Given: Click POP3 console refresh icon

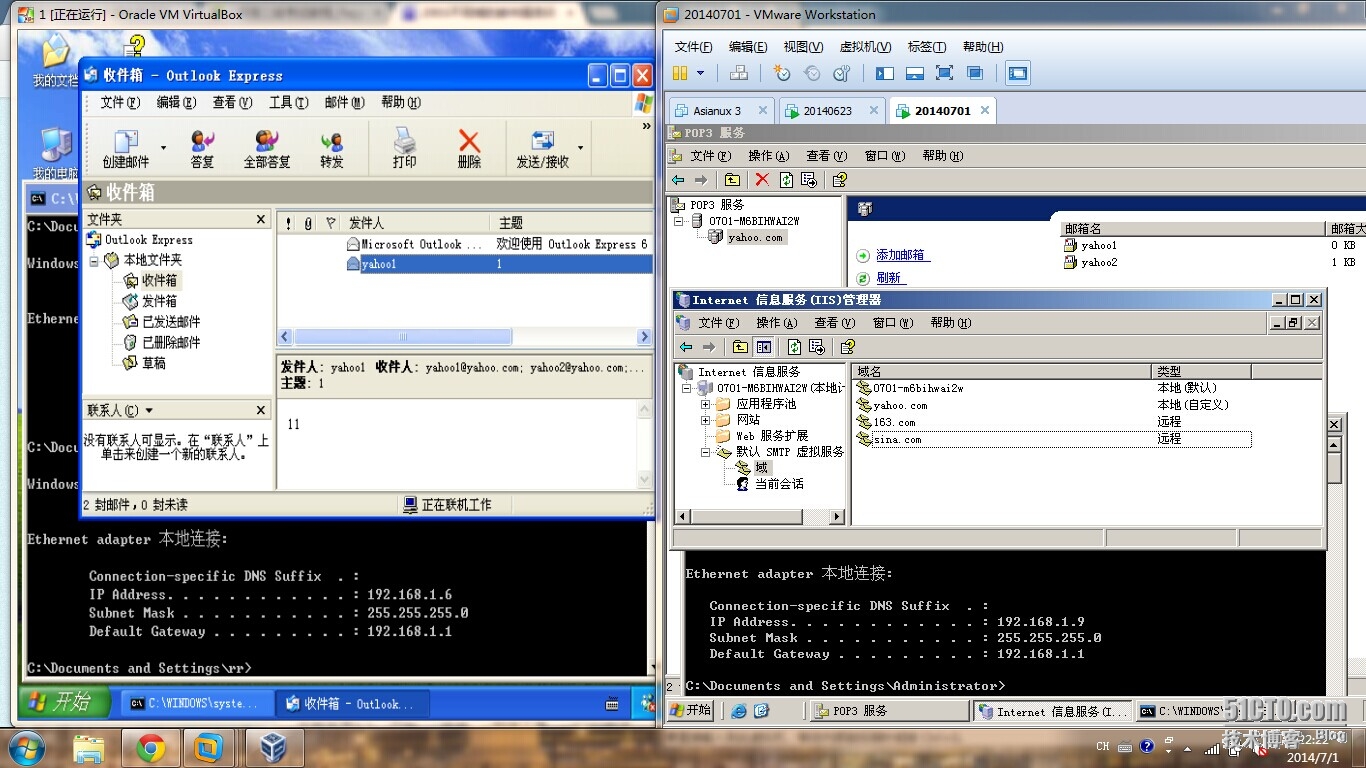Looking at the screenshot, I should pos(786,180).
